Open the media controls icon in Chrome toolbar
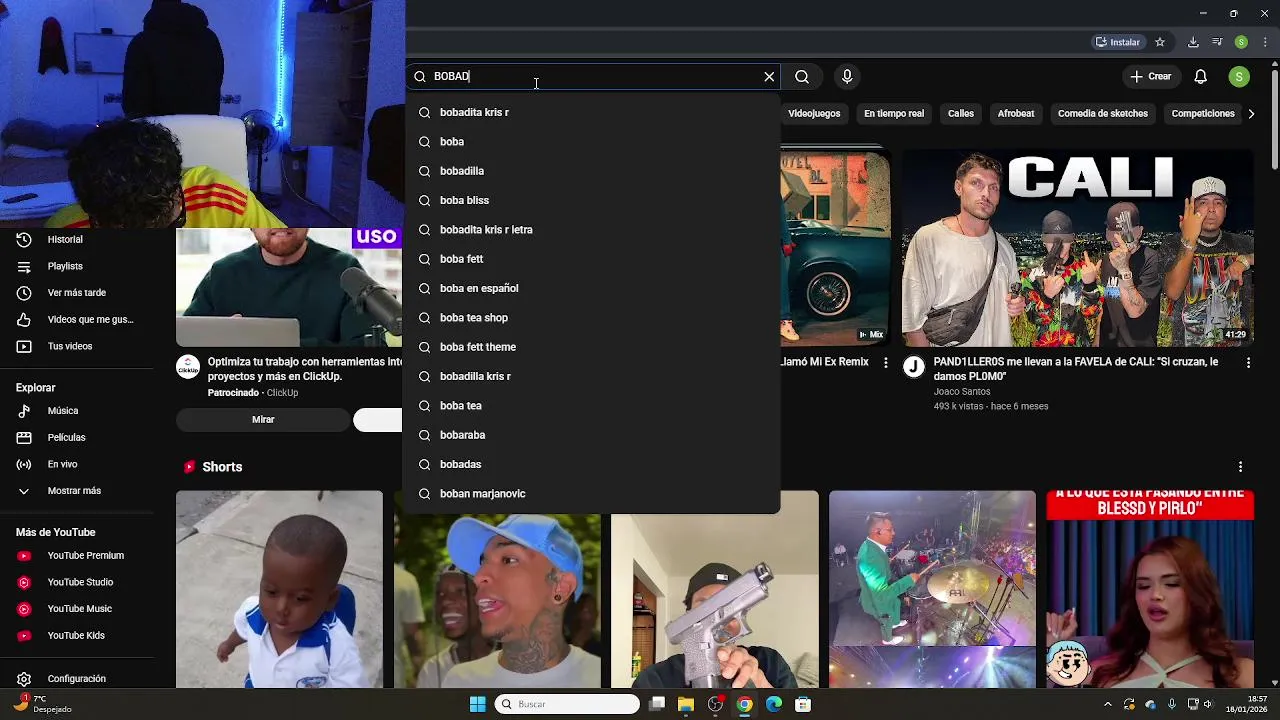 click(1217, 42)
